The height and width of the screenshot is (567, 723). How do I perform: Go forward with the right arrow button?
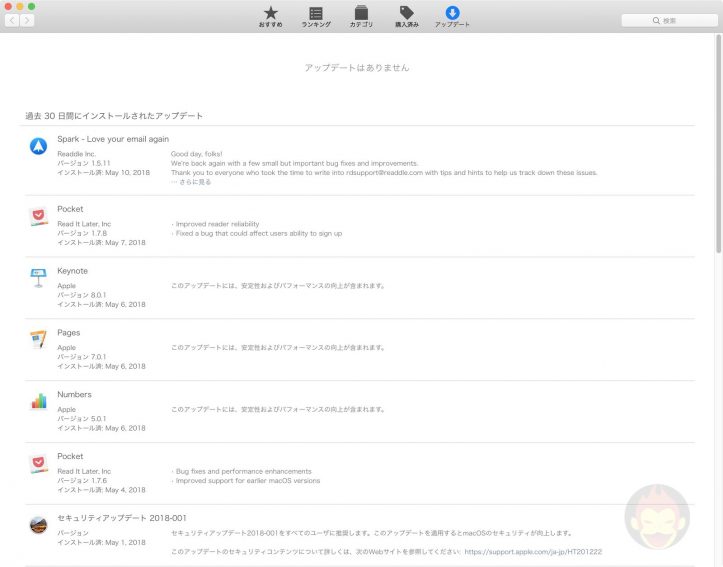pos(27,20)
